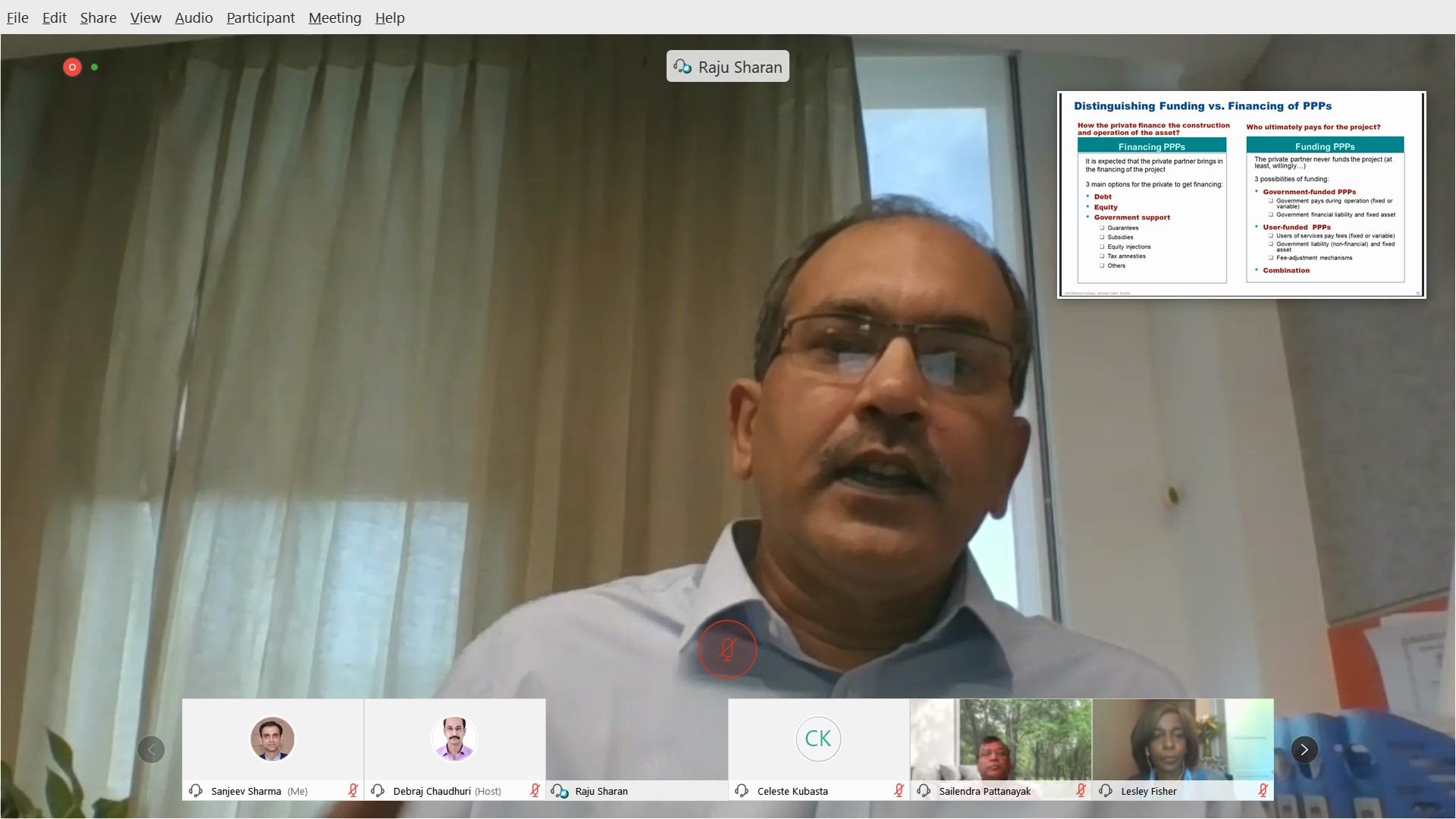Show next participants with right arrow

point(1304,749)
